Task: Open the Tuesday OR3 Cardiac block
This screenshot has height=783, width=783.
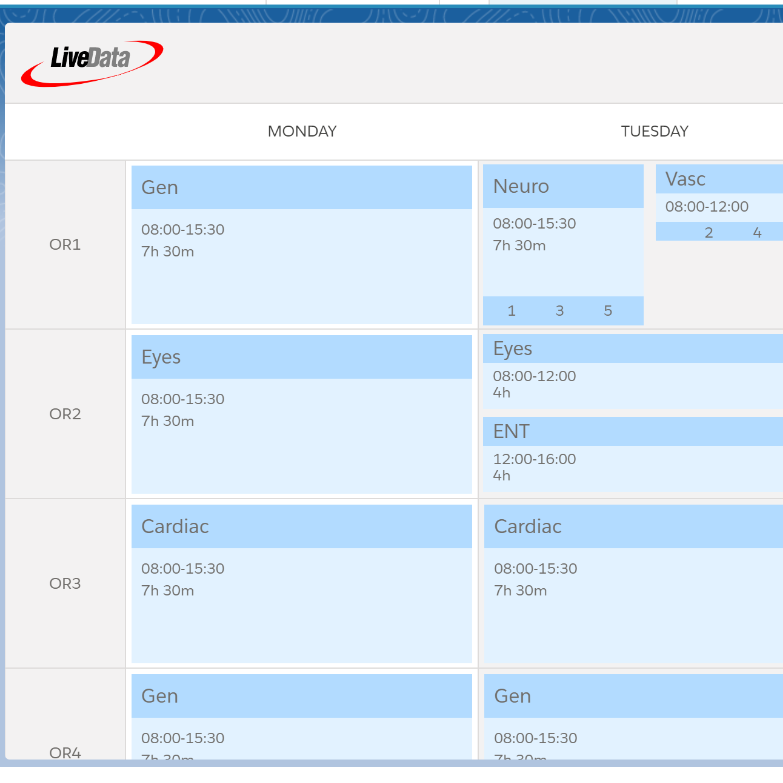Action: pyautogui.click(x=633, y=583)
